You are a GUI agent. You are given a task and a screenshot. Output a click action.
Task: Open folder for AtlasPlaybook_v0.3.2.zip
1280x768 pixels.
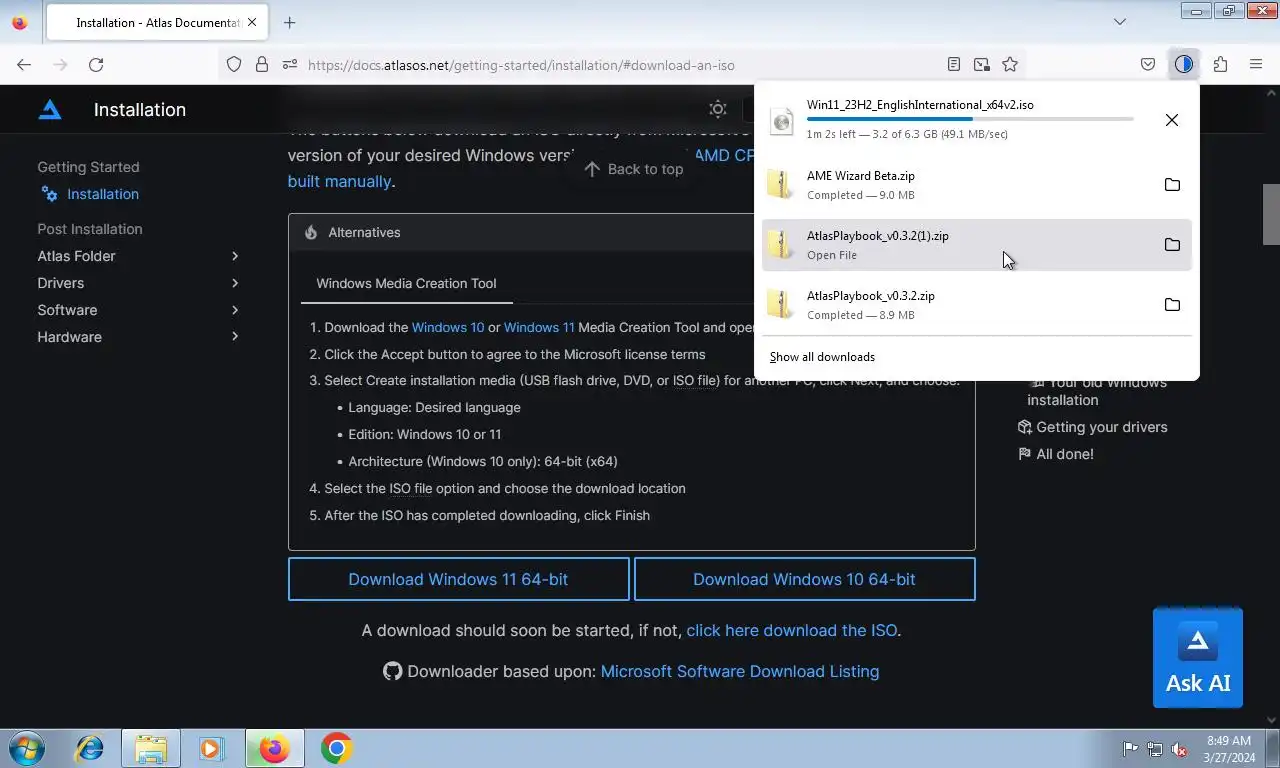(x=1172, y=305)
